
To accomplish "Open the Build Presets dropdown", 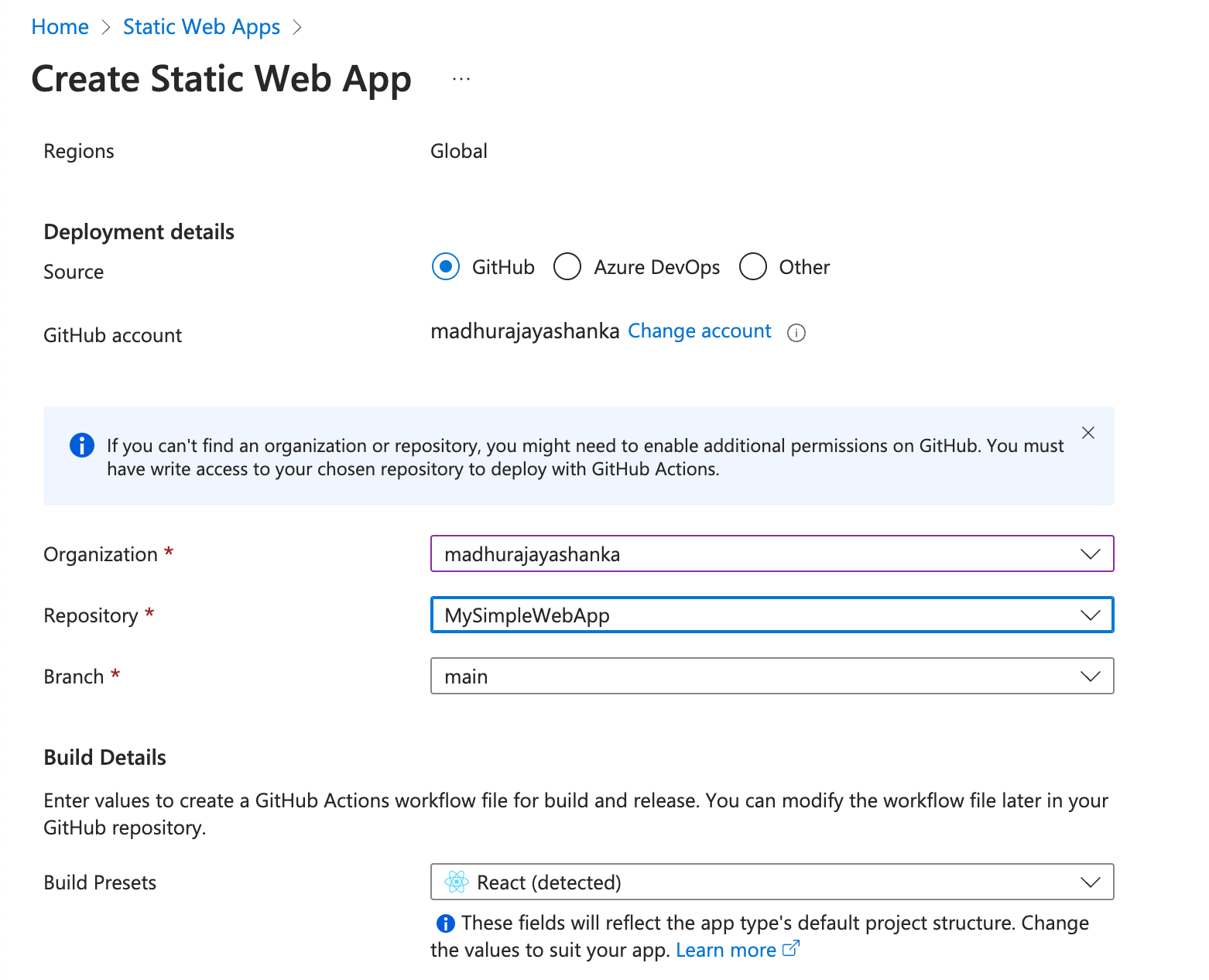I will 772,882.
